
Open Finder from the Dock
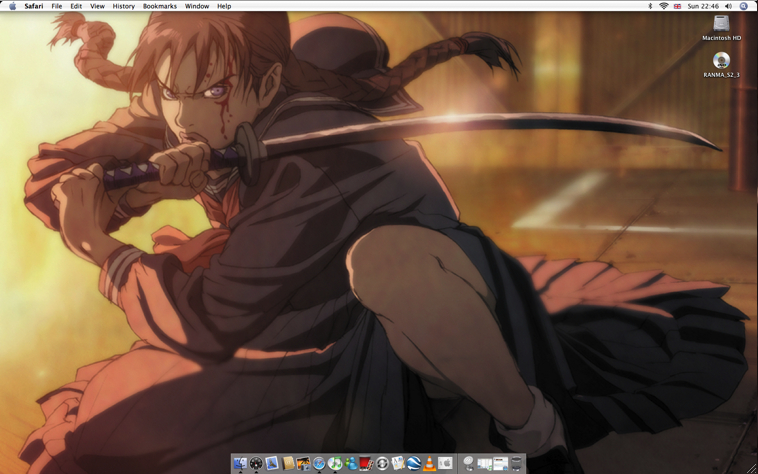point(240,464)
